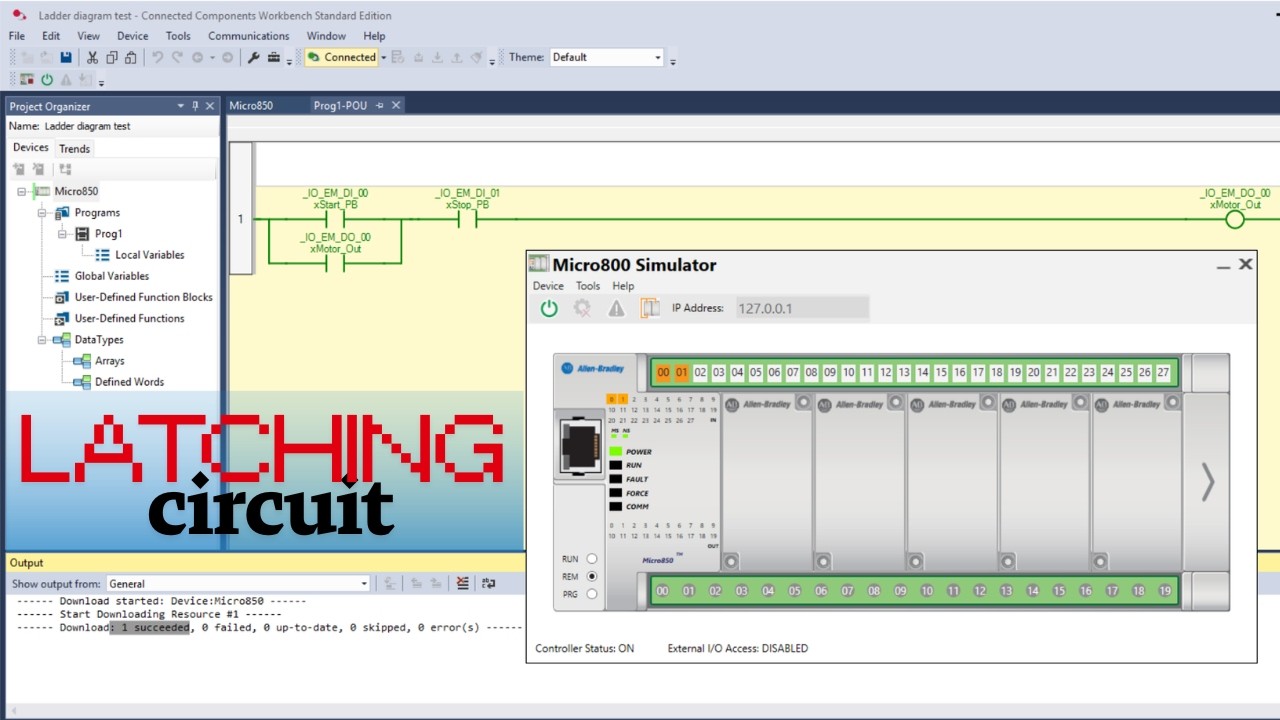Select the Devices tab in Project Organizer

31,148
